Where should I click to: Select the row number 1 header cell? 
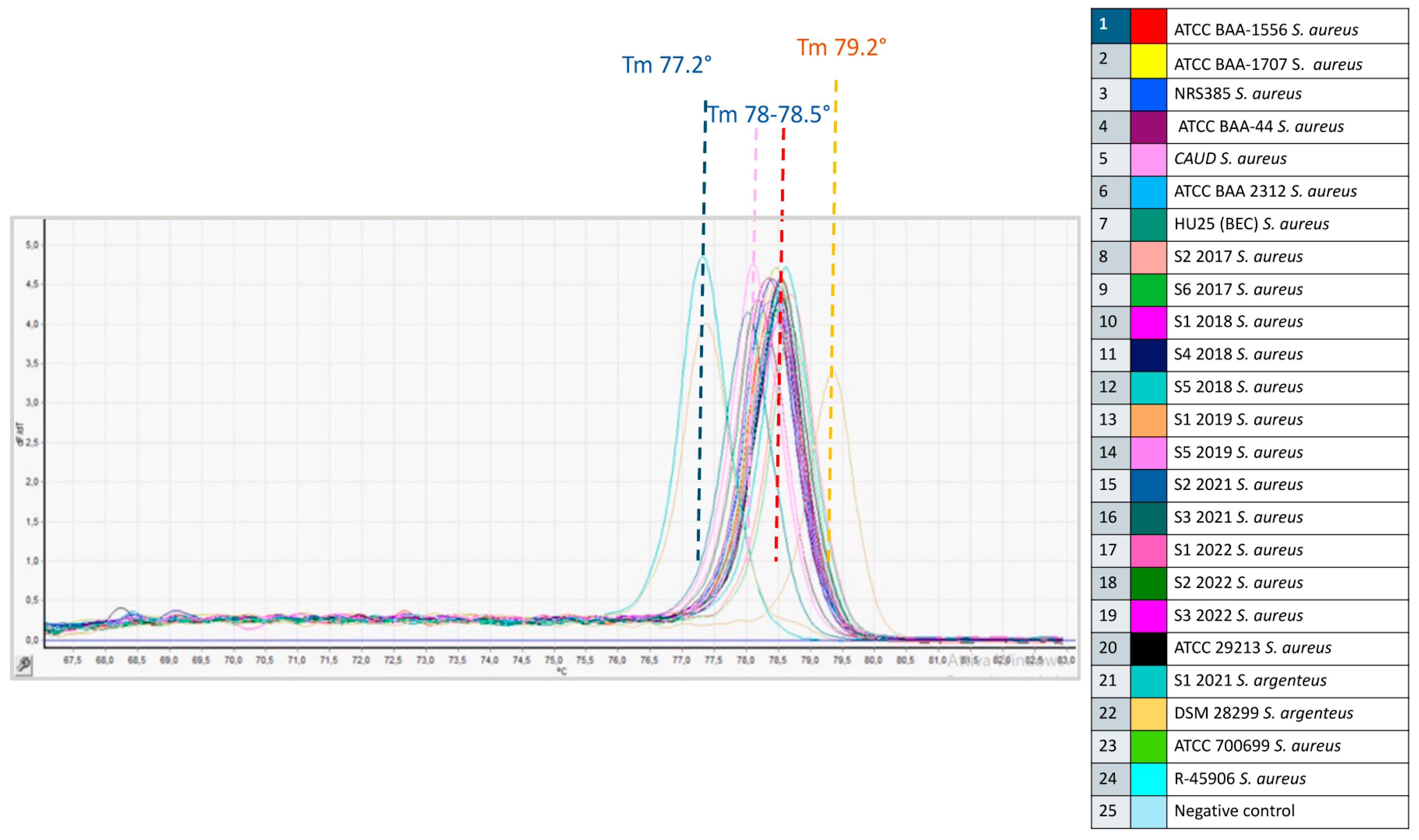coord(1111,25)
